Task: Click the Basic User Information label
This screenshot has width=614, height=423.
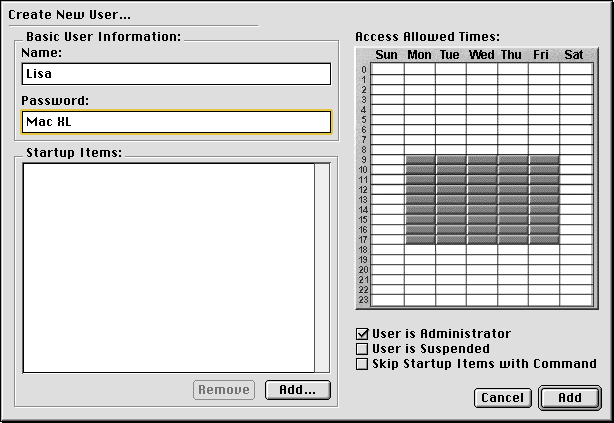Action: 104,36
